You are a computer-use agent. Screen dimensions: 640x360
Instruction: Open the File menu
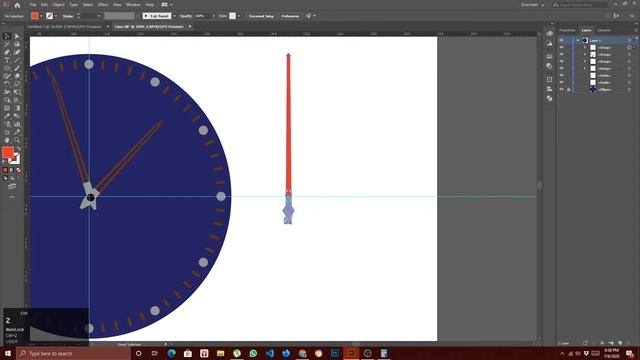click(33, 4)
